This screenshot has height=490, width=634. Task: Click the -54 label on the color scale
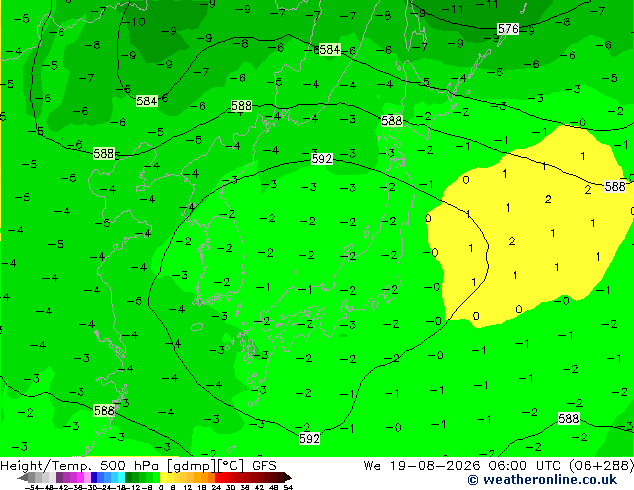pyautogui.click(x=32, y=487)
